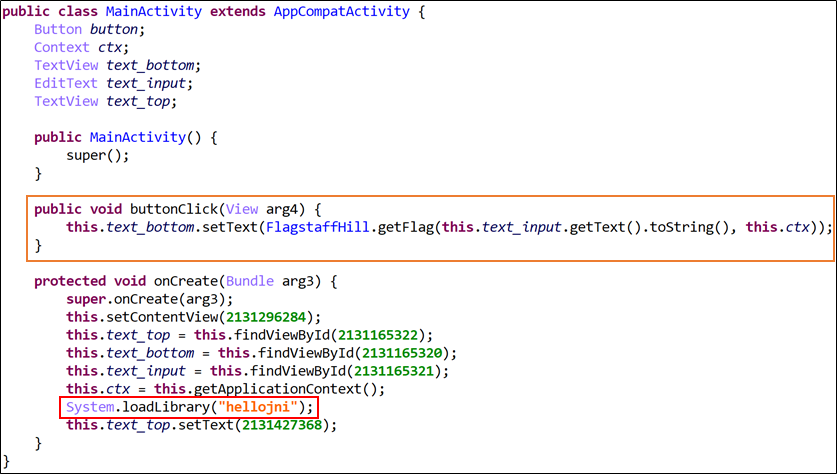Select the buttonClick method name
837x474 pixels.
tap(173, 209)
